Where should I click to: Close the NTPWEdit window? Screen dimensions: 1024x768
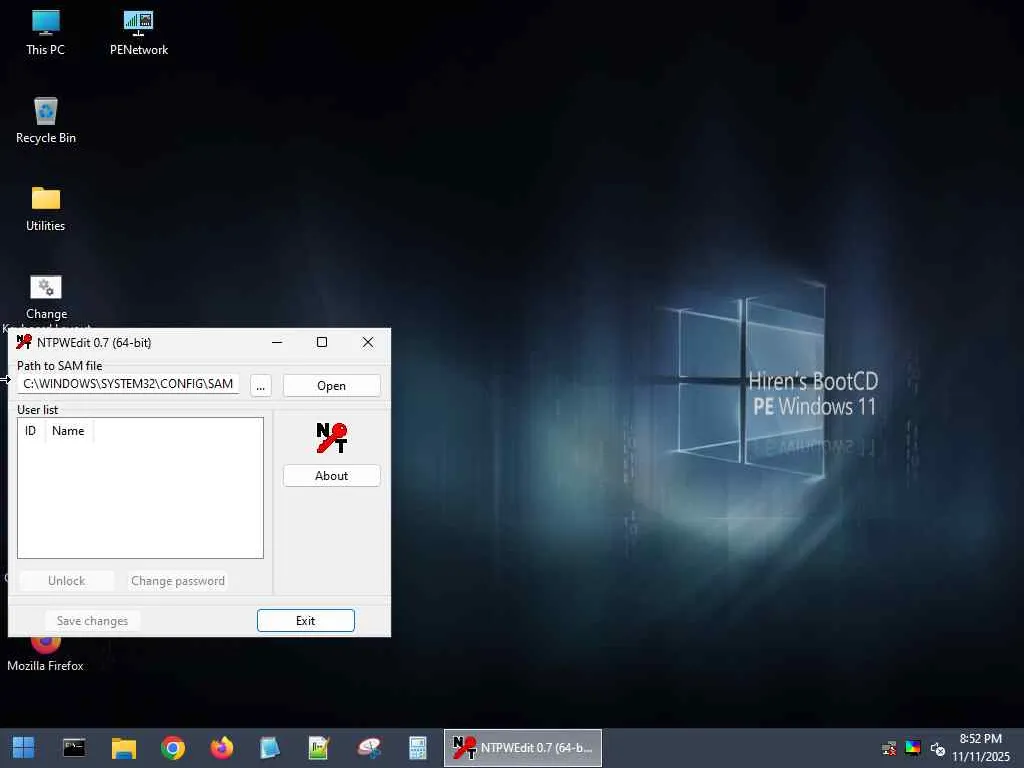pos(368,342)
